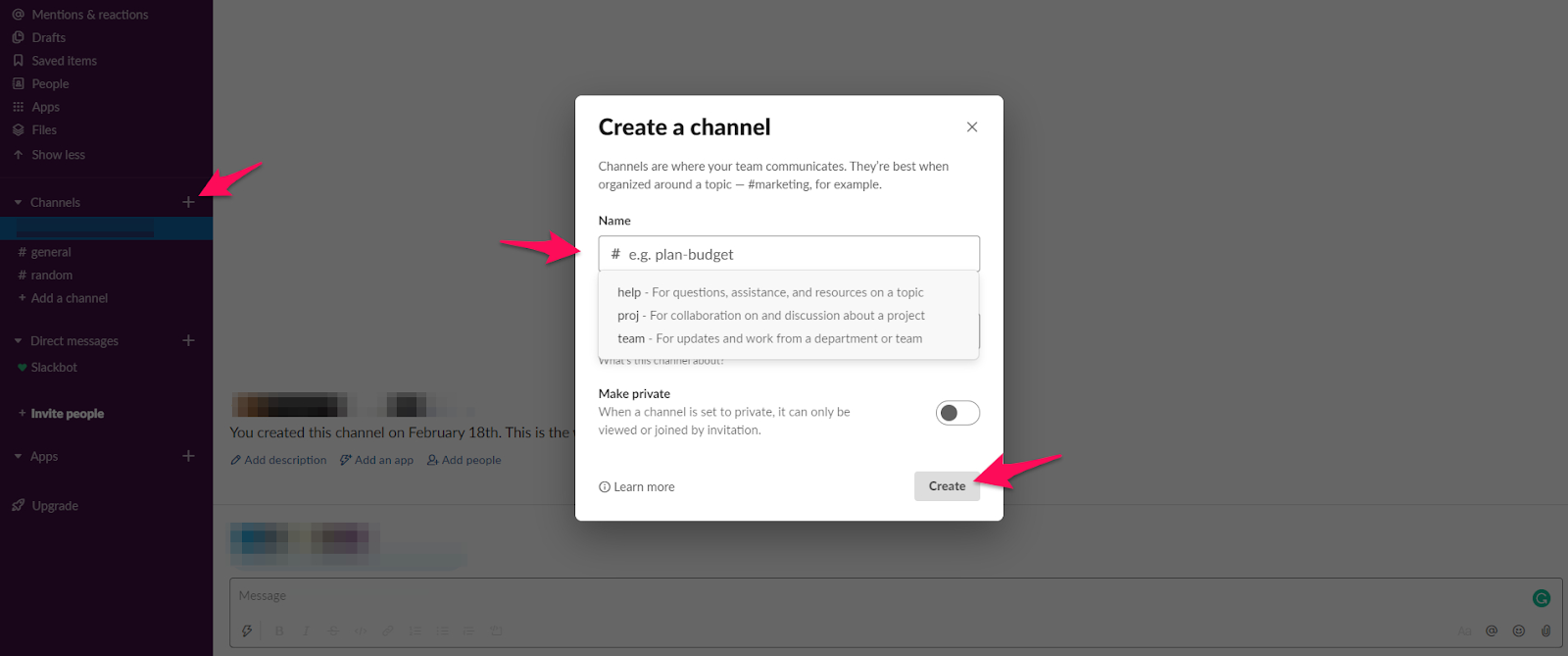Close the Create a channel dialog

(x=972, y=127)
